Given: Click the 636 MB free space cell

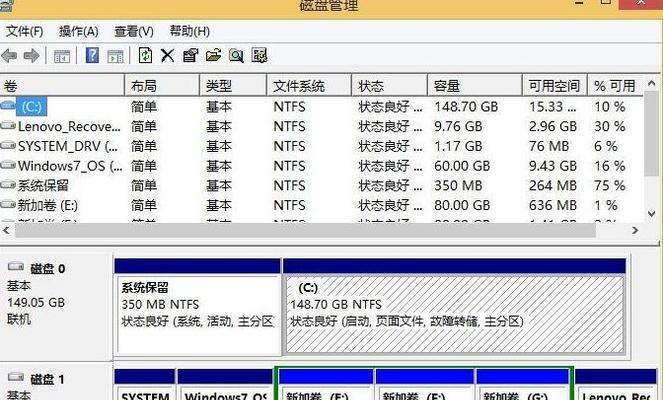Looking at the screenshot, I should coord(553,205).
